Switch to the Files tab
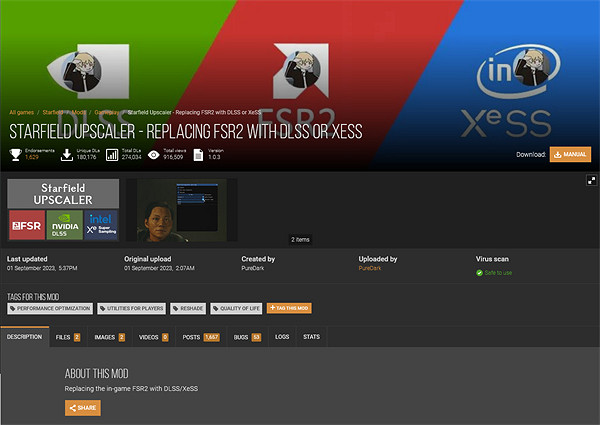The width and height of the screenshot is (600, 425). (x=68, y=337)
